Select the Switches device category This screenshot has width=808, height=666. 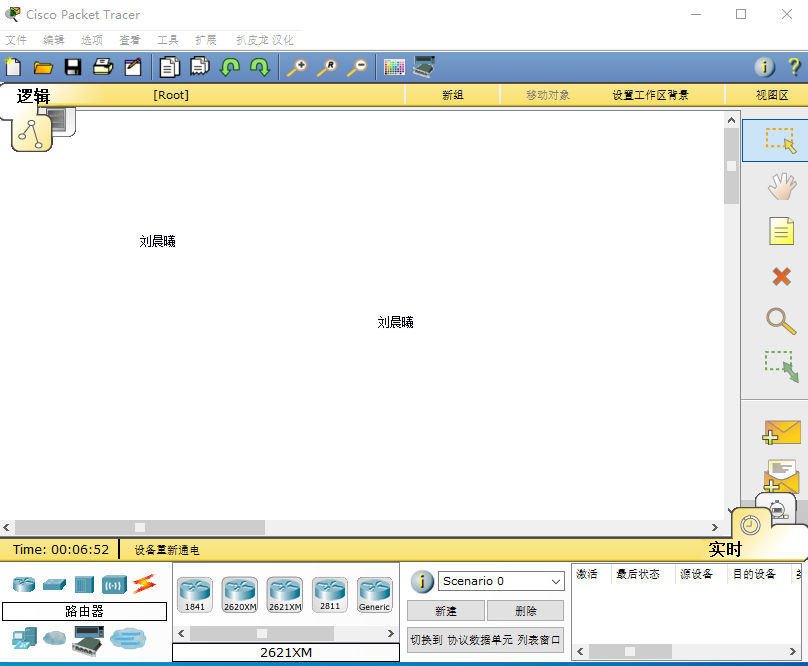pyautogui.click(x=54, y=585)
